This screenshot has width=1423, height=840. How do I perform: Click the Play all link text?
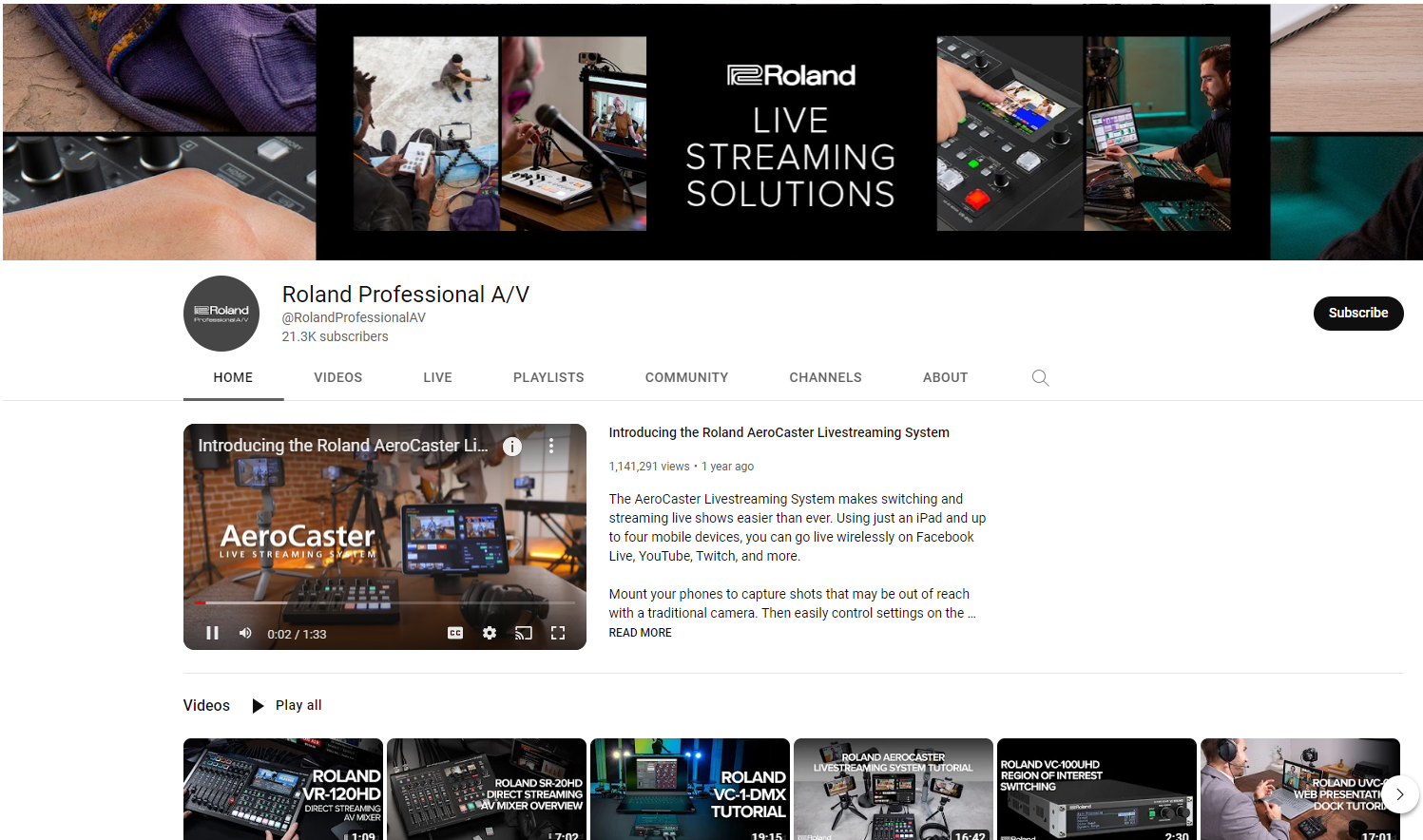point(298,705)
